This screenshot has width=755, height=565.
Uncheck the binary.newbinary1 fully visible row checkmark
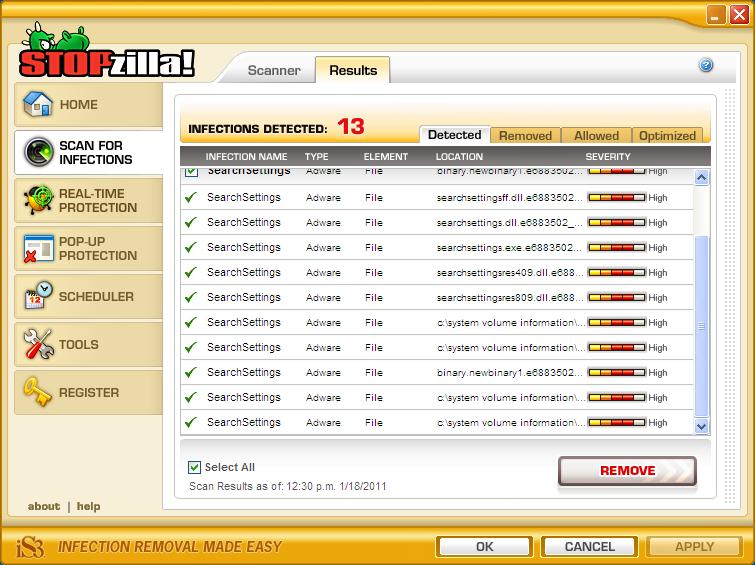point(191,372)
